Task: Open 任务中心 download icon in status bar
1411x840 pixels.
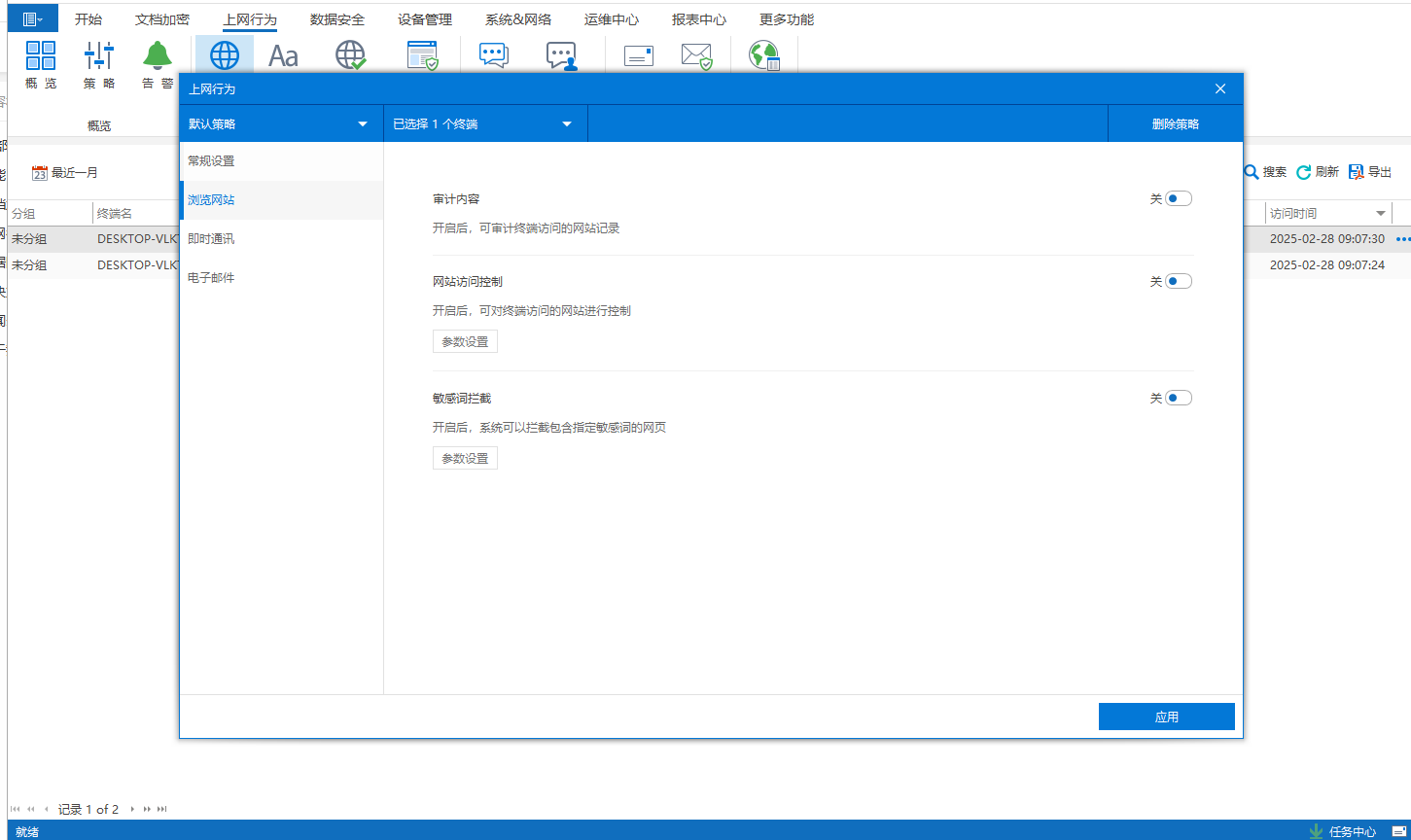Action: coord(1317,831)
